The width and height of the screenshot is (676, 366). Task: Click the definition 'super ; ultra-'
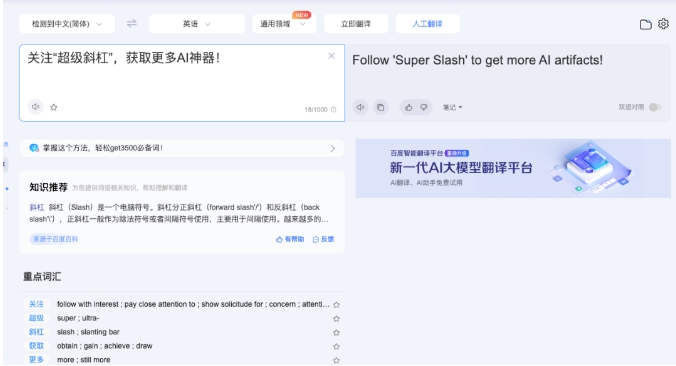pos(78,318)
